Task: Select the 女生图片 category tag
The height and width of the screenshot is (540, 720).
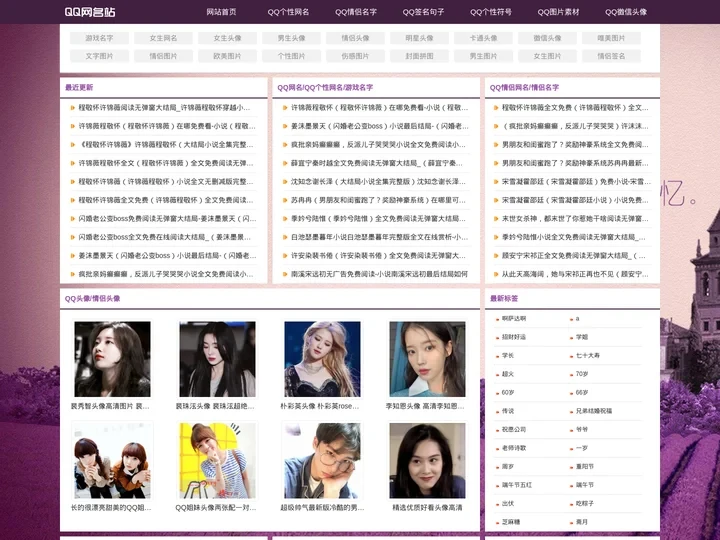Action: pyautogui.click(x=547, y=56)
